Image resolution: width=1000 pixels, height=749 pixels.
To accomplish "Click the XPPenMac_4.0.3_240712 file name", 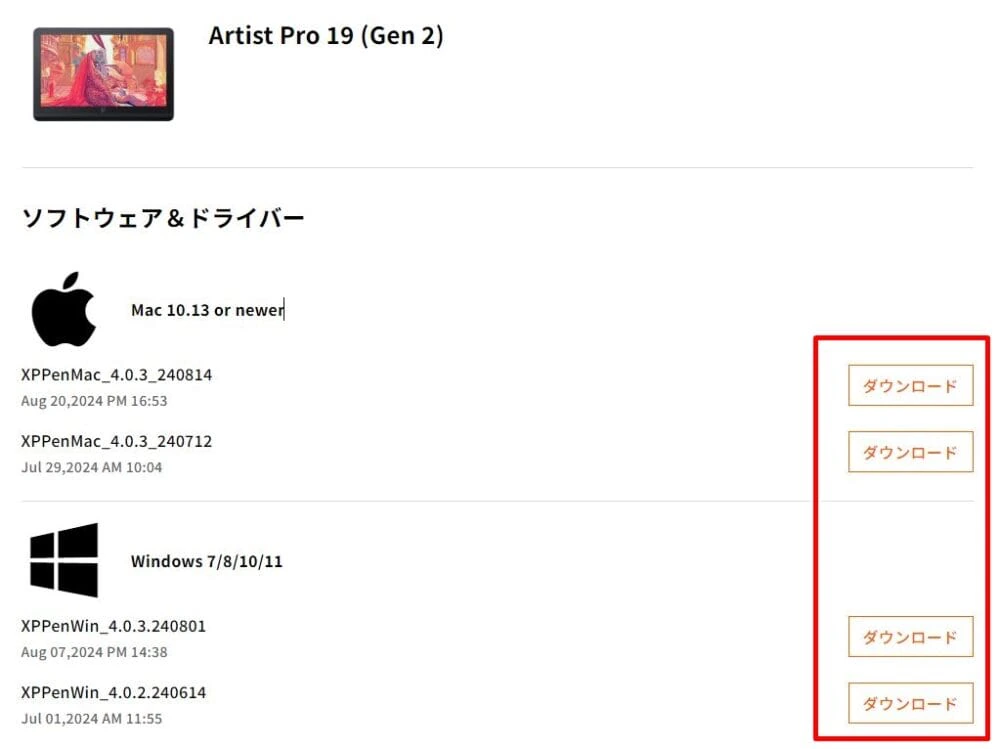I will click(x=116, y=441).
